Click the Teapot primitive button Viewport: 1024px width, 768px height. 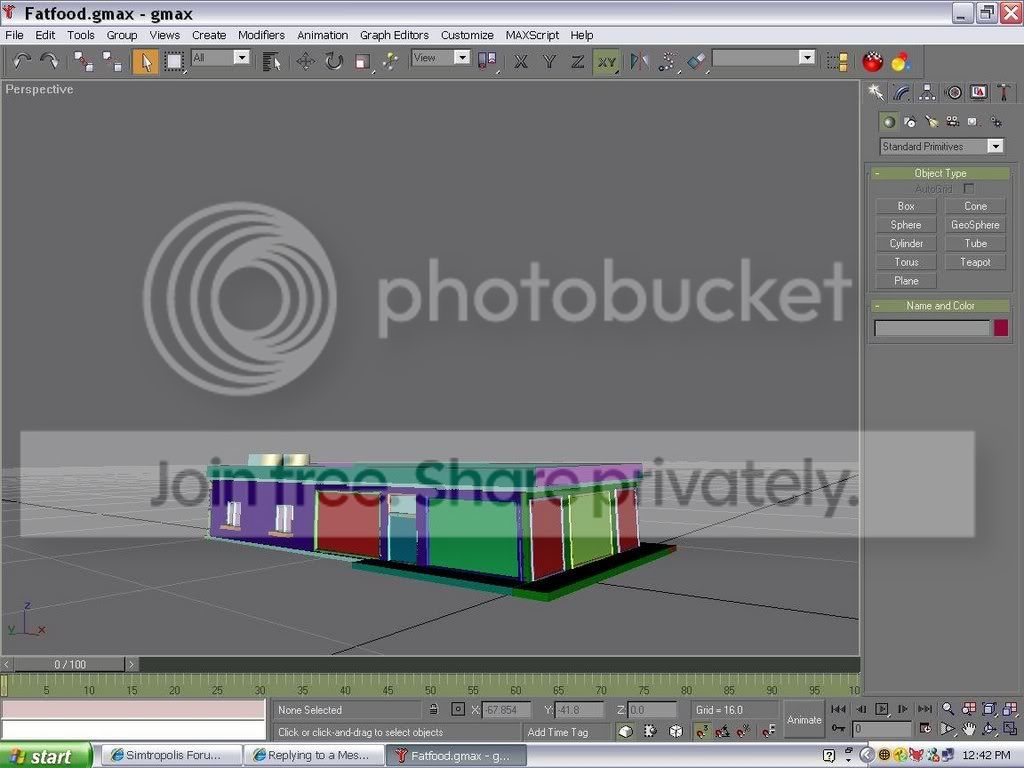975,262
